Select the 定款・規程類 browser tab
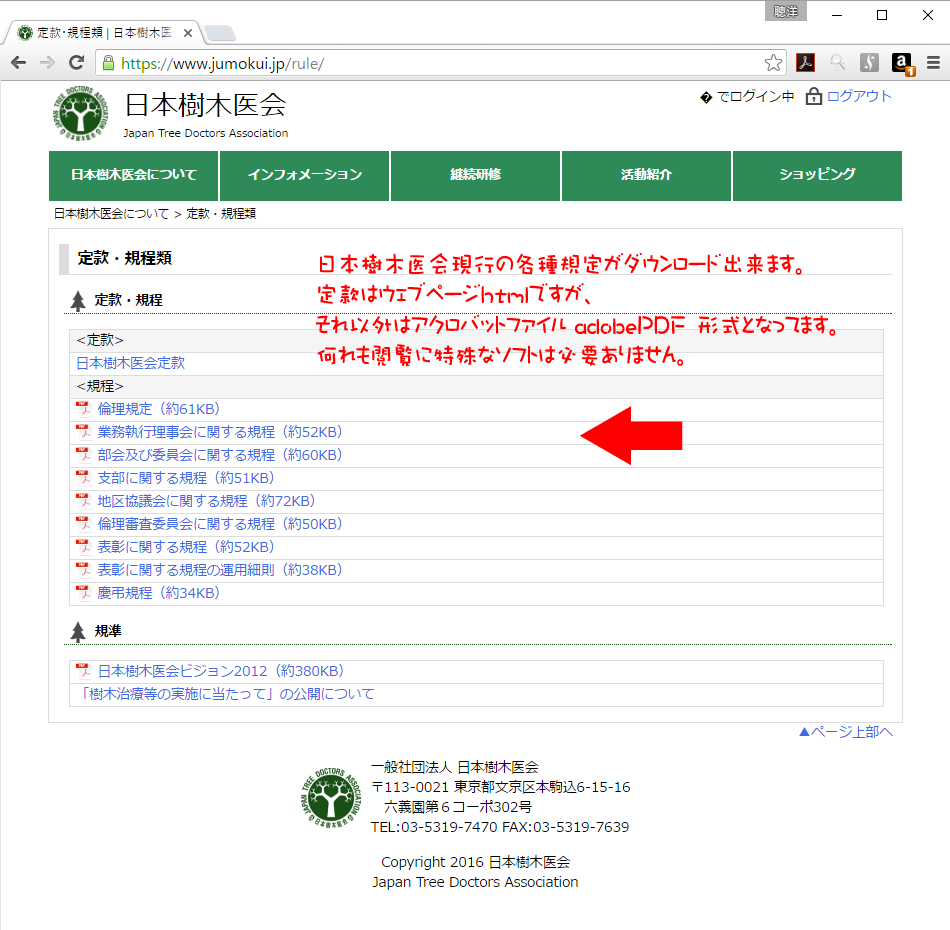 [x=103, y=33]
